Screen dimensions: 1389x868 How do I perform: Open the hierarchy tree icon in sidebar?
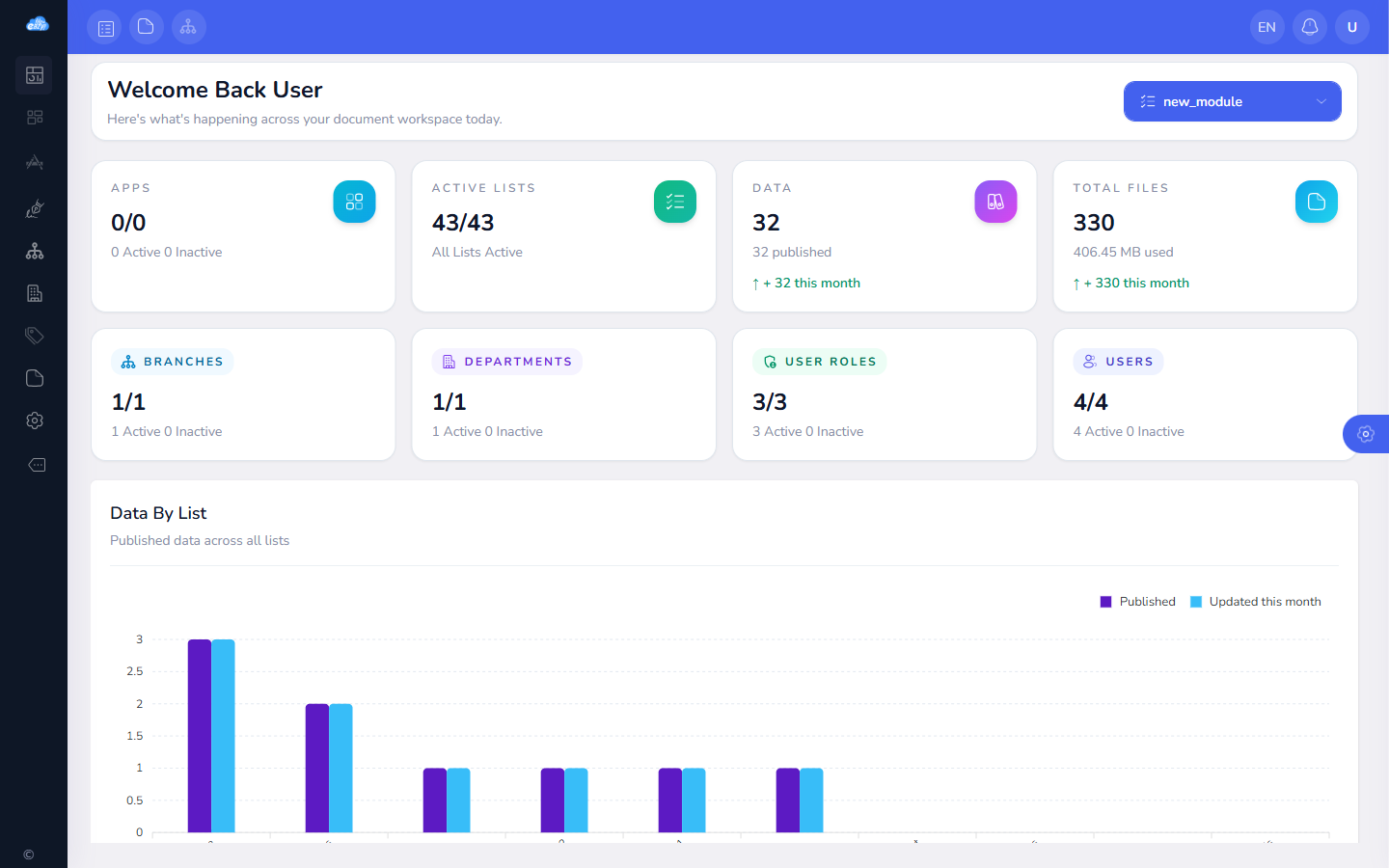click(35, 251)
